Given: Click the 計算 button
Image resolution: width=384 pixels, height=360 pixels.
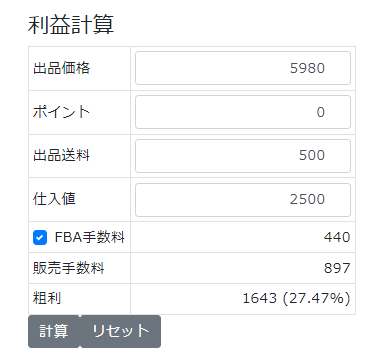Looking at the screenshot, I should tap(54, 331).
